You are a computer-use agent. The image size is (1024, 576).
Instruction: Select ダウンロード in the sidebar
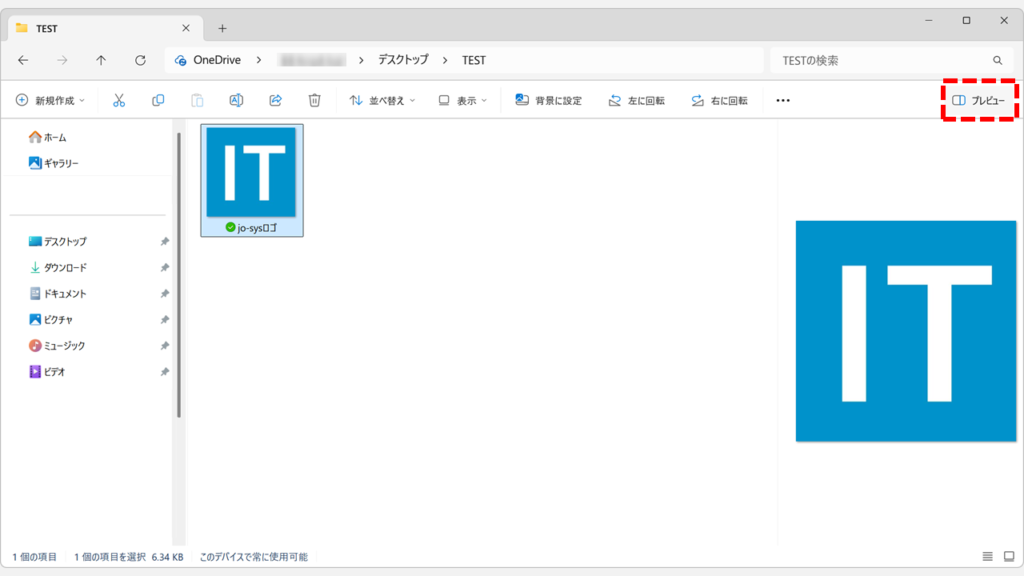[65, 268]
